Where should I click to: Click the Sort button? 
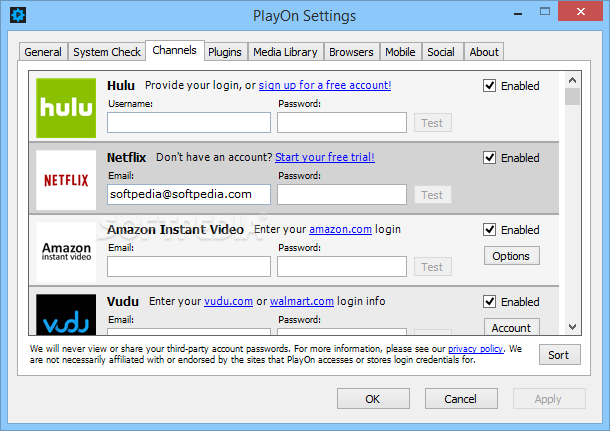coord(559,355)
